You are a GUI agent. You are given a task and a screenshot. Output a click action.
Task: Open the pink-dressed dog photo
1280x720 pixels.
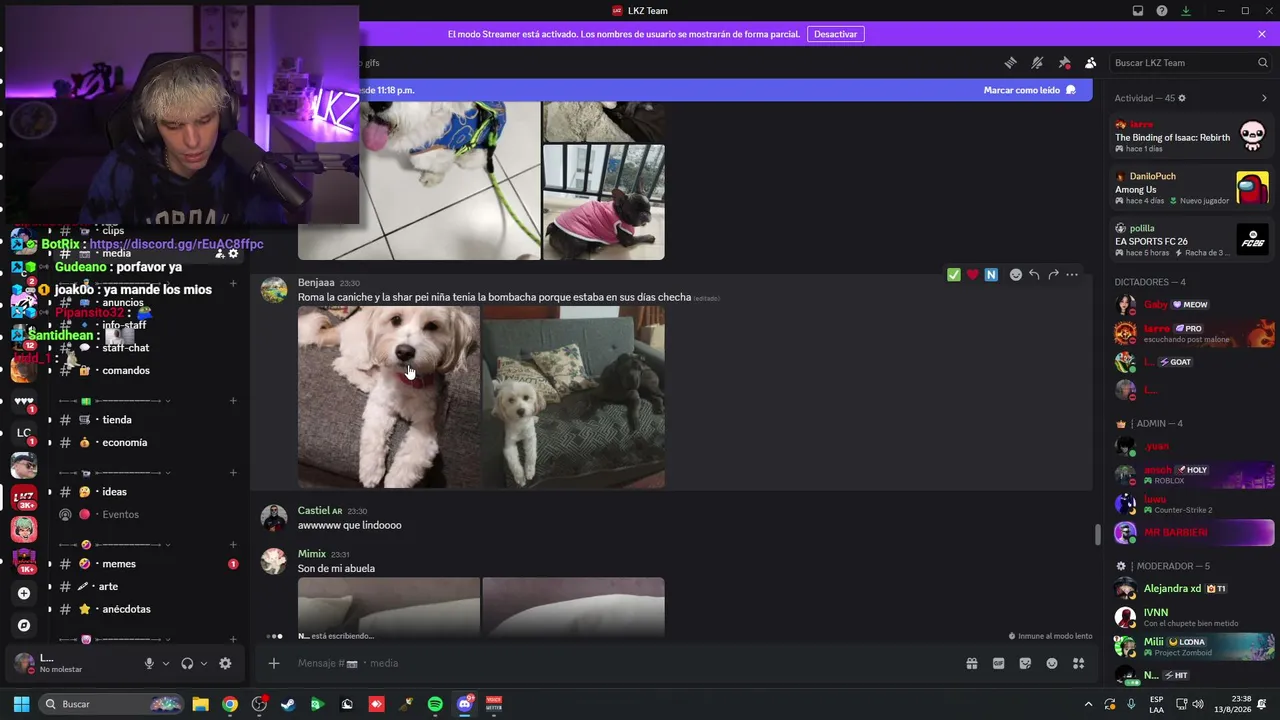click(x=604, y=202)
